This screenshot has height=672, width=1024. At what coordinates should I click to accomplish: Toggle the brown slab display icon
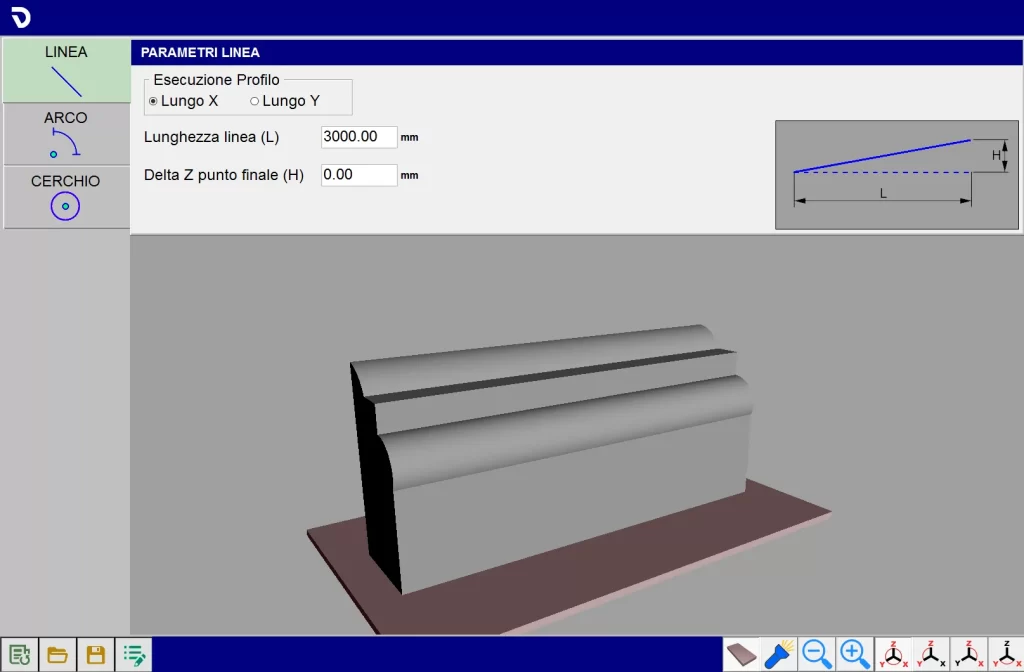(741, 654)
